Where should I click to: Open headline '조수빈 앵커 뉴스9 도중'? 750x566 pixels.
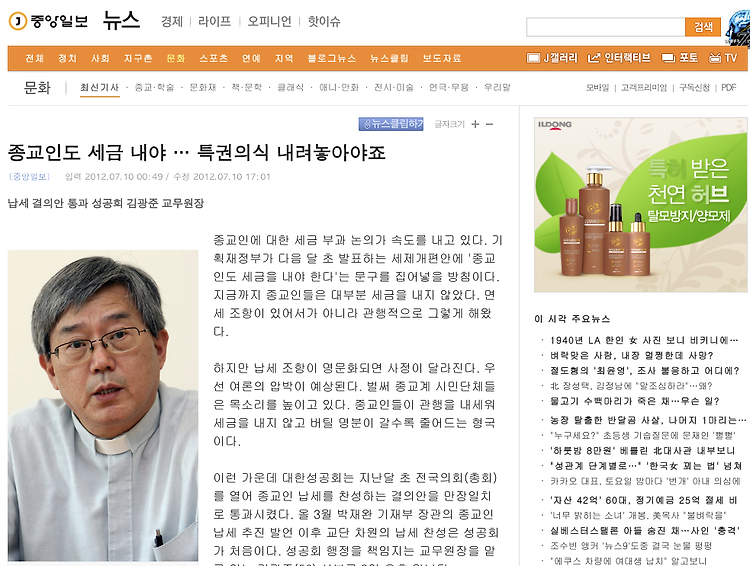(x=631, y=545)
